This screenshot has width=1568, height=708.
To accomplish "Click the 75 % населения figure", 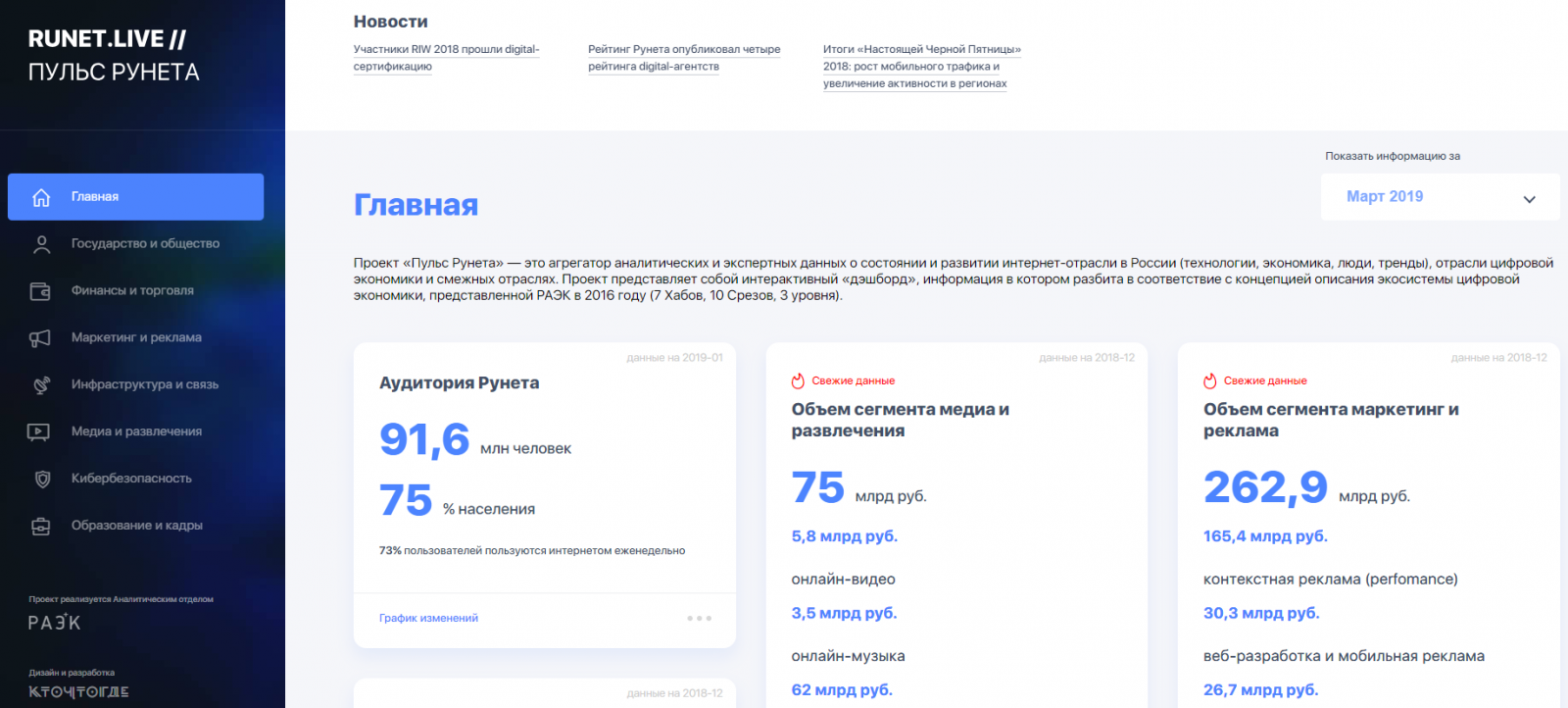I will [457, 501].
